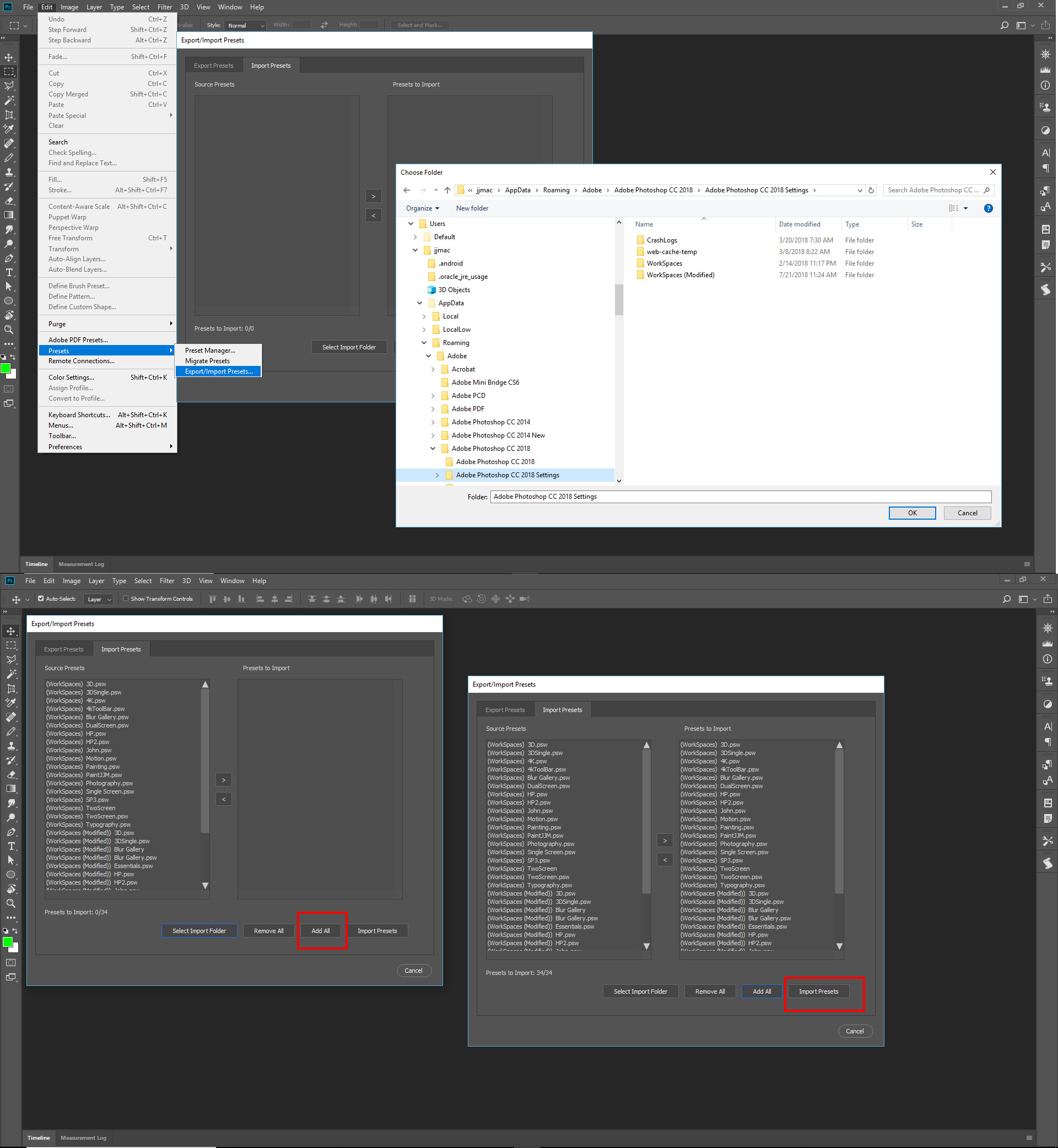Uncheck the Auto-Select checkbox
The height and width of the screenshot is (1148, 1058).
point(41,599)
